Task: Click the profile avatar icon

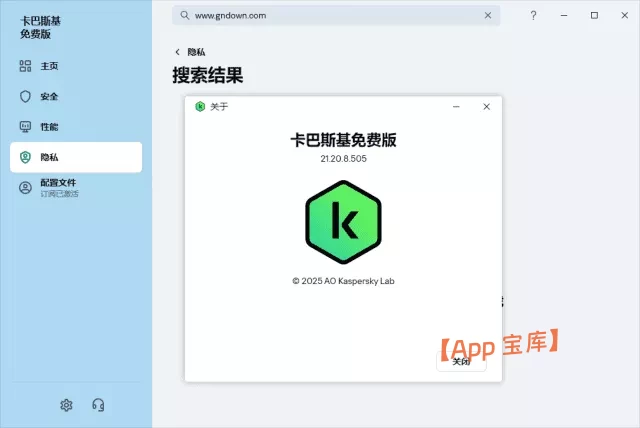Action: click(25, 188)
